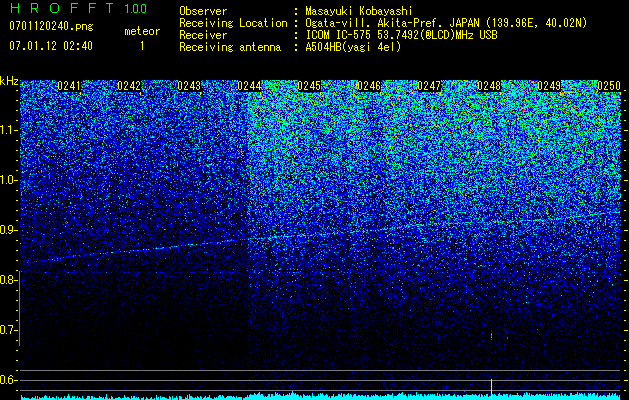Click the ICOM IC-575 53.7492 MHz text

(401, 35)
